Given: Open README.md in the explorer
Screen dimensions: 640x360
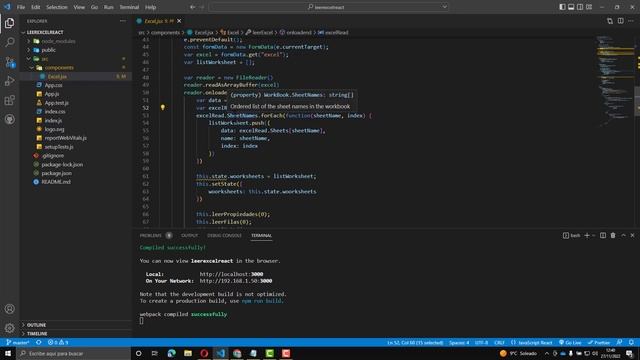Looking at the screenshot, I should (x=56, y=182).
